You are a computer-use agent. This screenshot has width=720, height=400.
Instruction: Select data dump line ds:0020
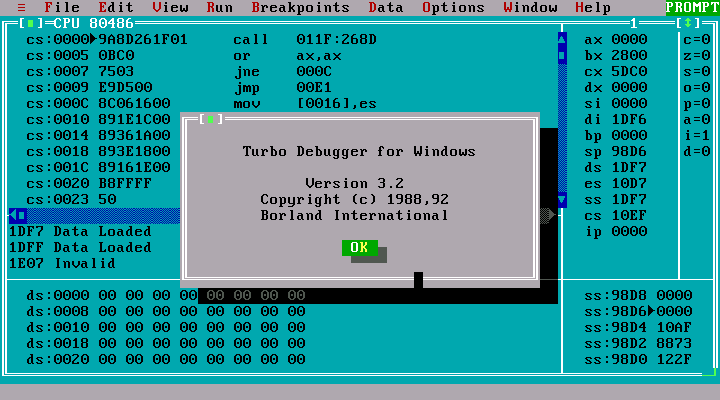coord(166,359)
